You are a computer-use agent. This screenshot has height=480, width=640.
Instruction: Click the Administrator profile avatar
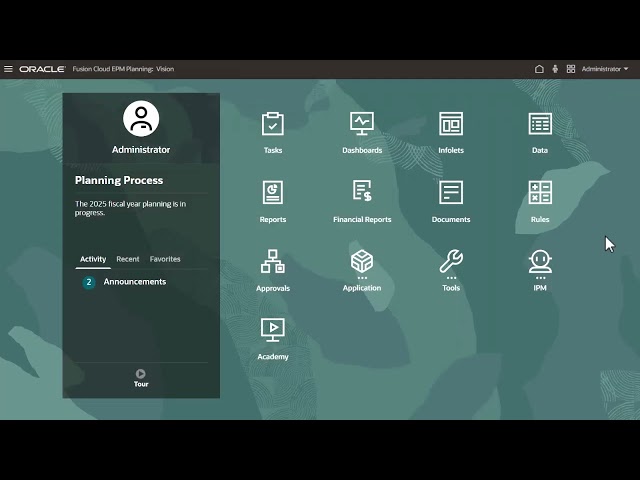pos(141,119)
